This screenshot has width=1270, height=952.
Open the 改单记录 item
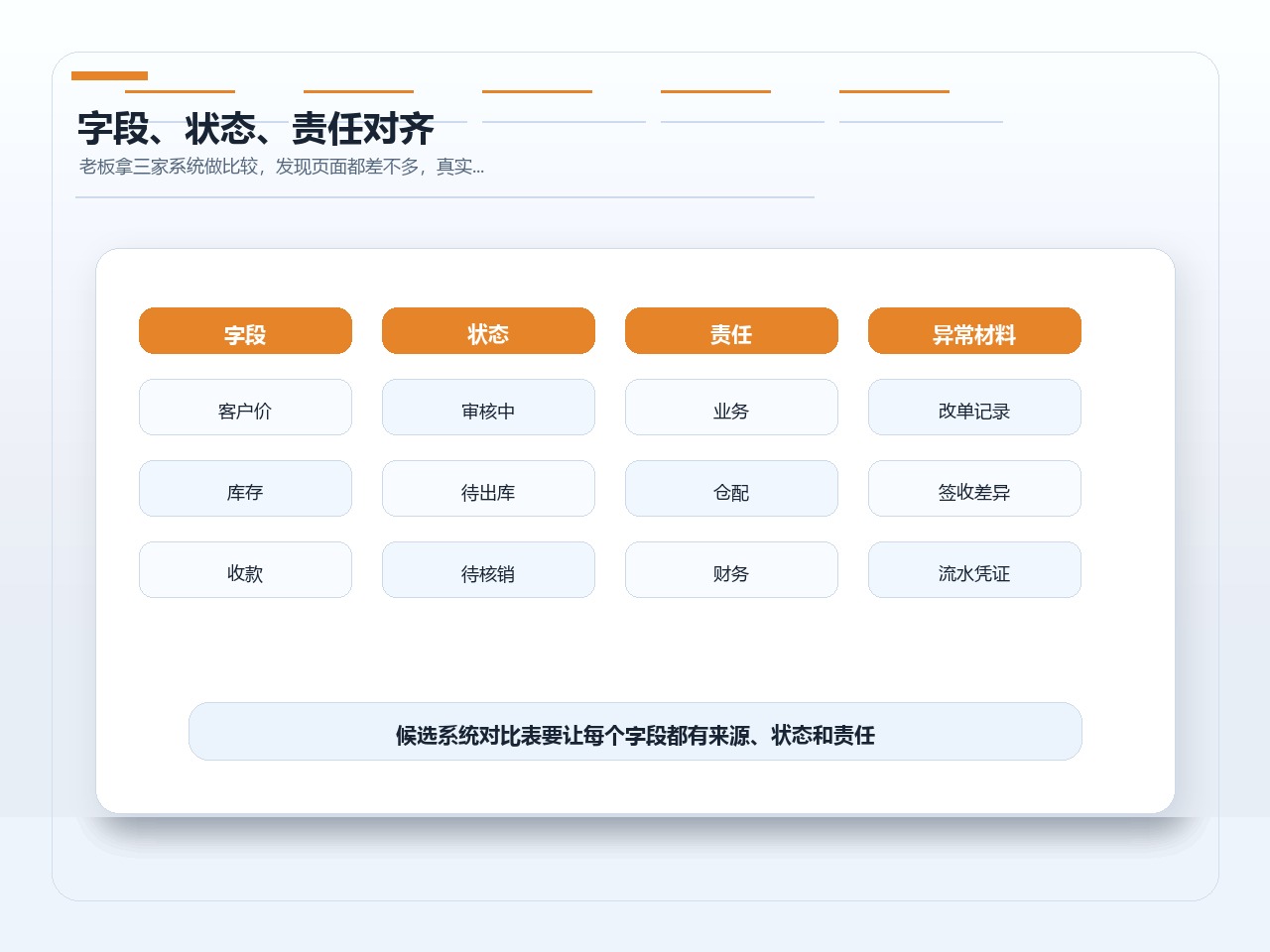click(974, 407)
